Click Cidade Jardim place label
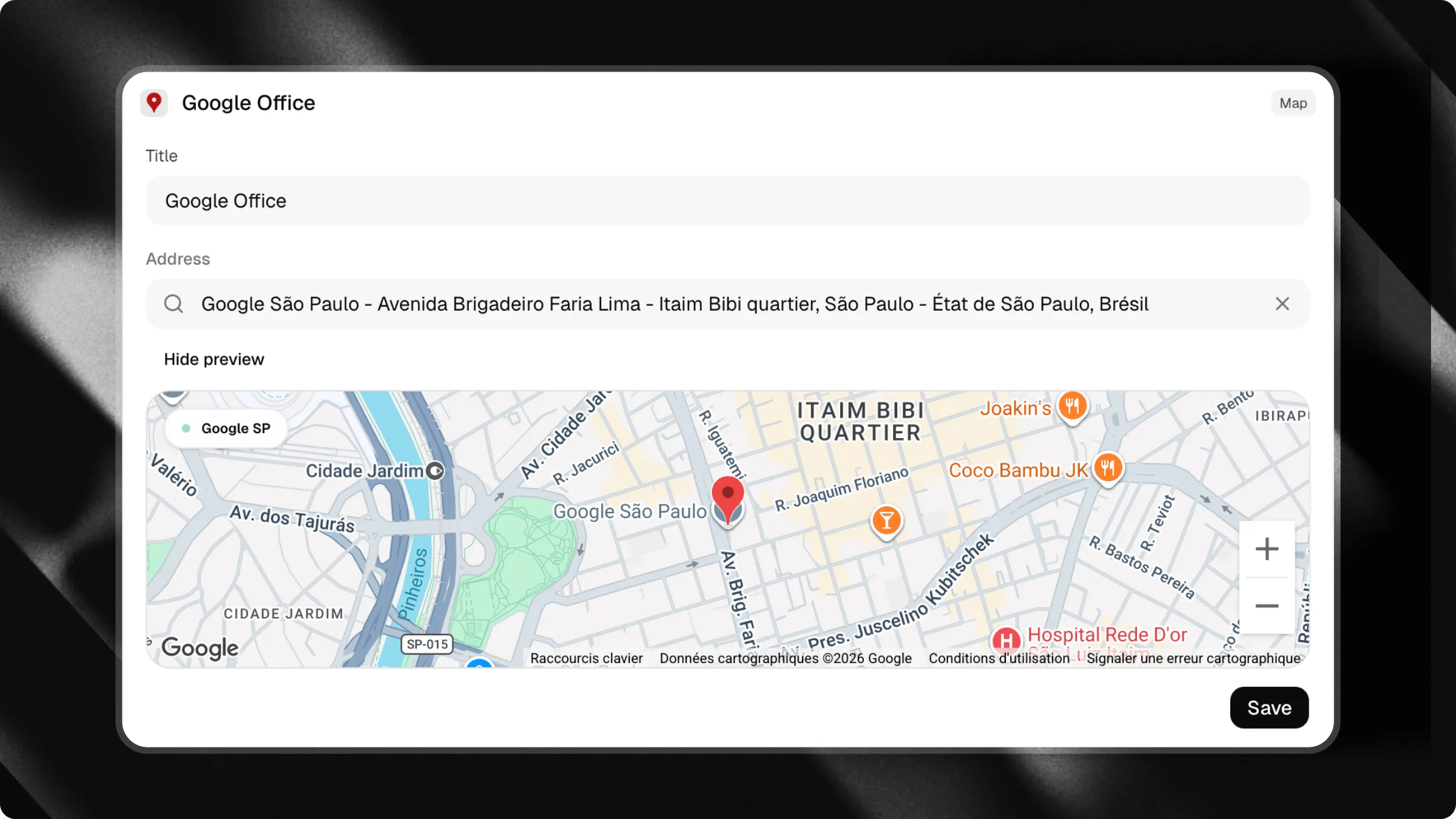This screenshot has width=1456, height=819. (x=364, y=471)
